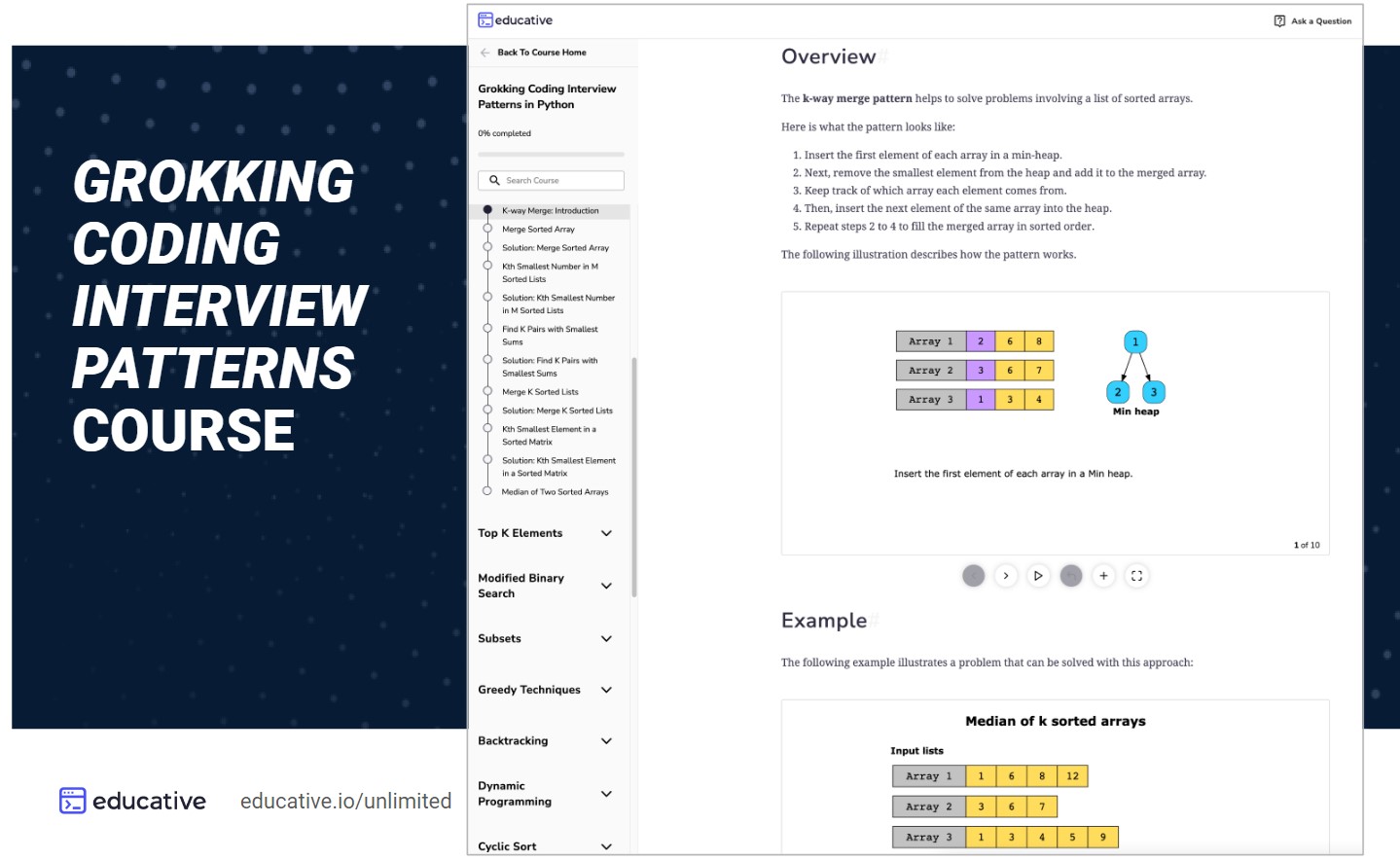Select circle marker for Merge K Sorted Lists

(x=487, y=391)
